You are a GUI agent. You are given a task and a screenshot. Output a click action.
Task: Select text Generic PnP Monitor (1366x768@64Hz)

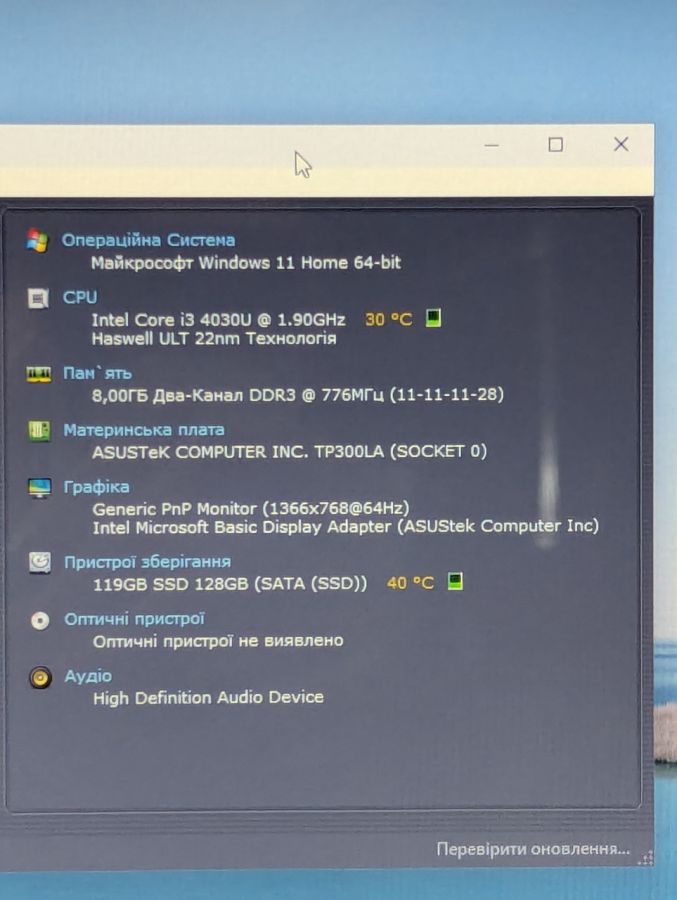(x=251, y=509)
